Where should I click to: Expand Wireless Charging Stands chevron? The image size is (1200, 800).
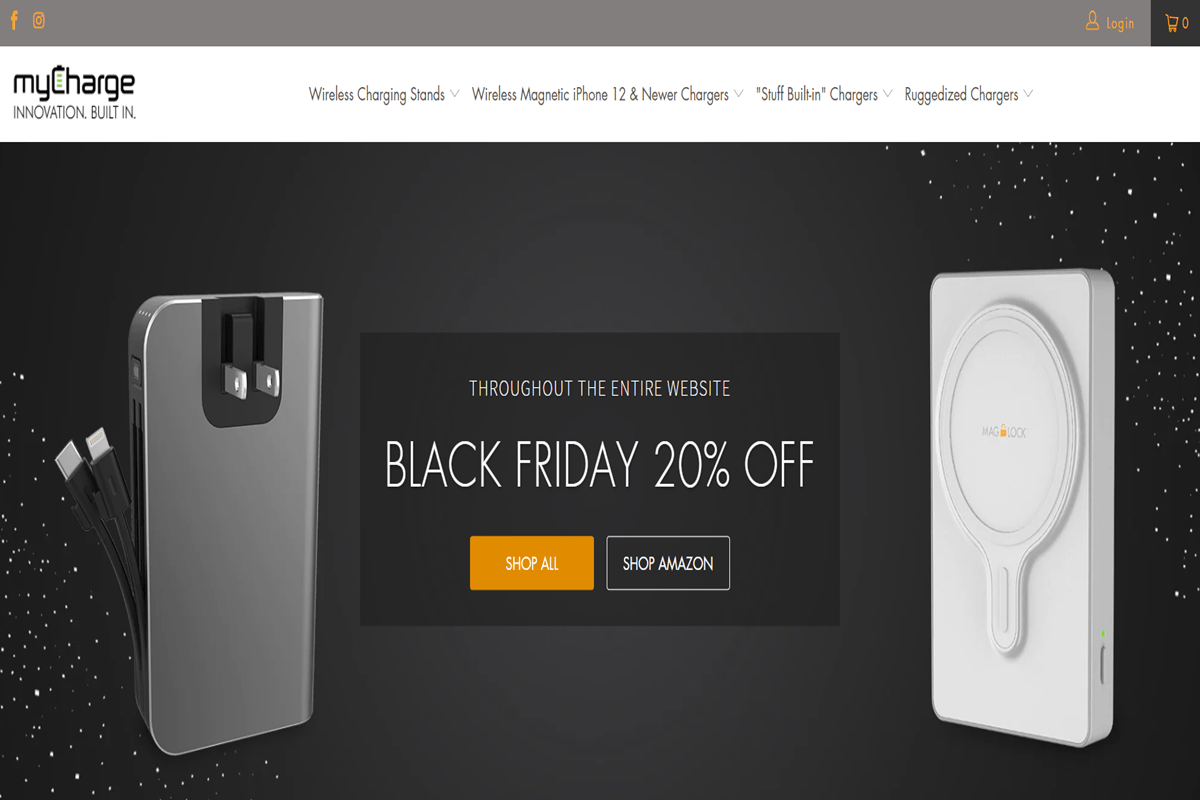pyautogui.click(x=454, y=94)
